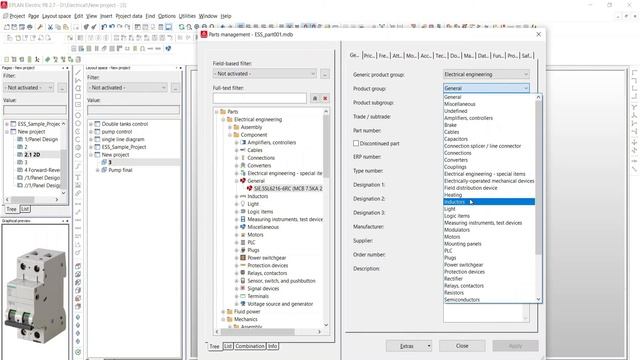
Task: Open the Tec.. tab in part properties
Action: click(x=440, y=56)
